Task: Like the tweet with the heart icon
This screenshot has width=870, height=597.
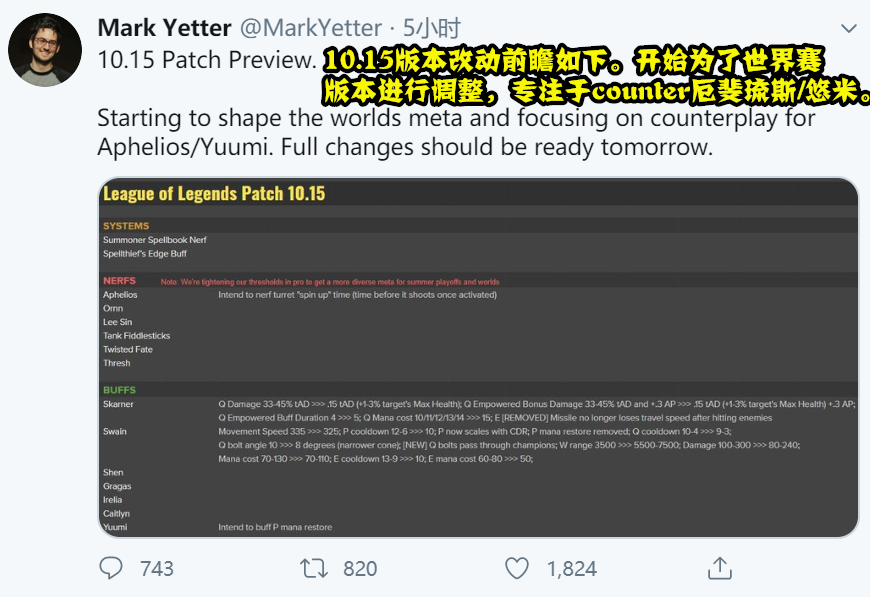Action: (517, 568)
